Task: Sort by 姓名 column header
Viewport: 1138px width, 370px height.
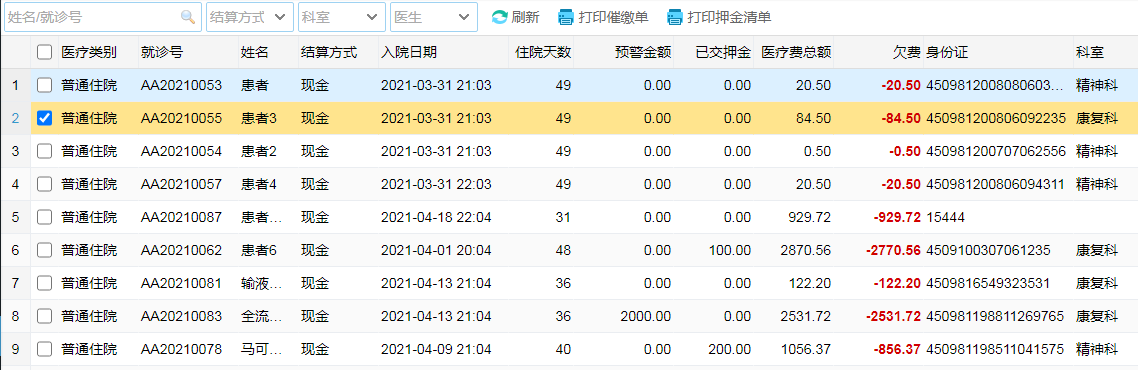Action: [x=254, y=52]
